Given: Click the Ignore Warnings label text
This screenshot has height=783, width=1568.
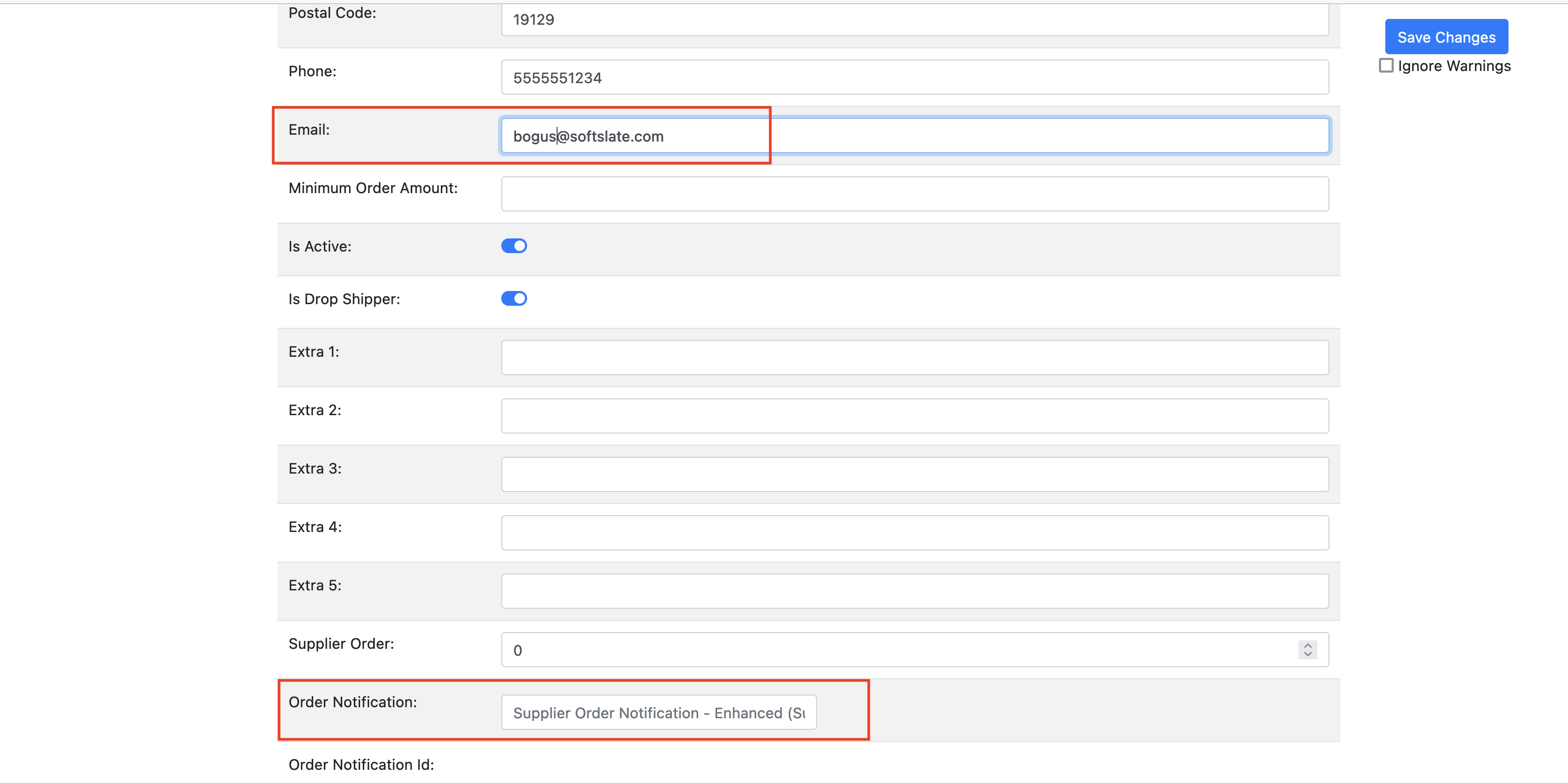Looking at the screenshot, I should 1454,66.
